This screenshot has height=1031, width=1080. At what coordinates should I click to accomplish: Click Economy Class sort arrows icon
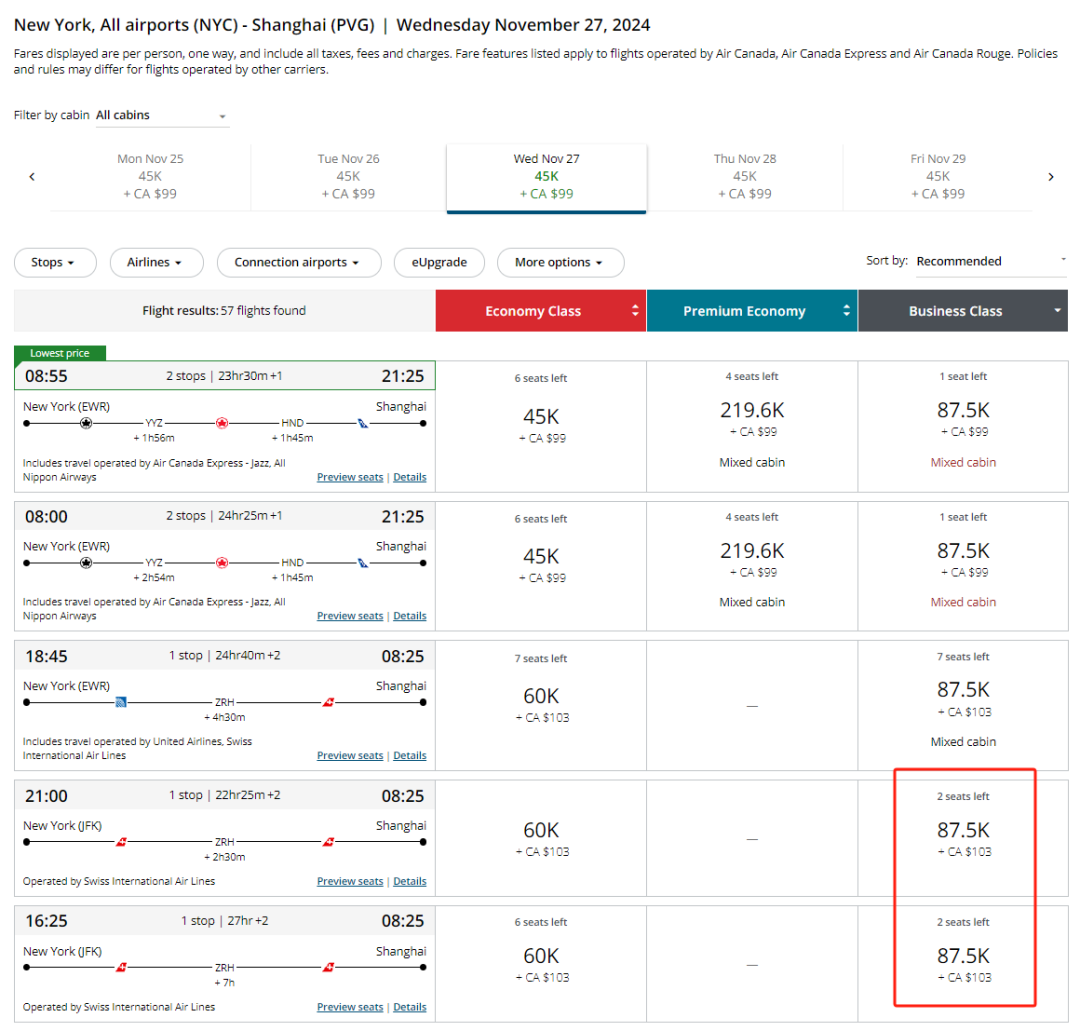[x=635, y=311]
